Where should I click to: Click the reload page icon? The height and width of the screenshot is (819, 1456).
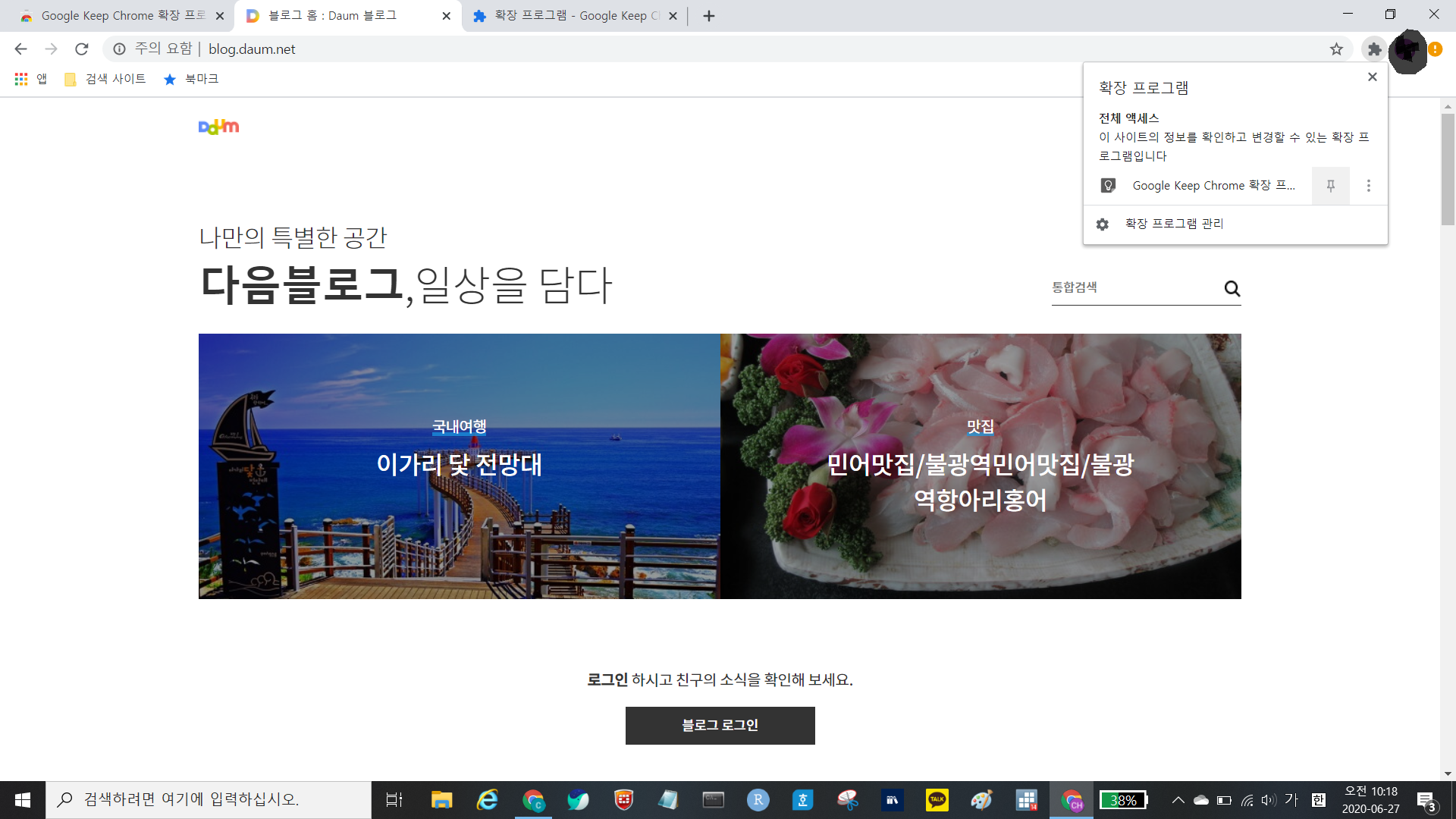pos(82,49)
